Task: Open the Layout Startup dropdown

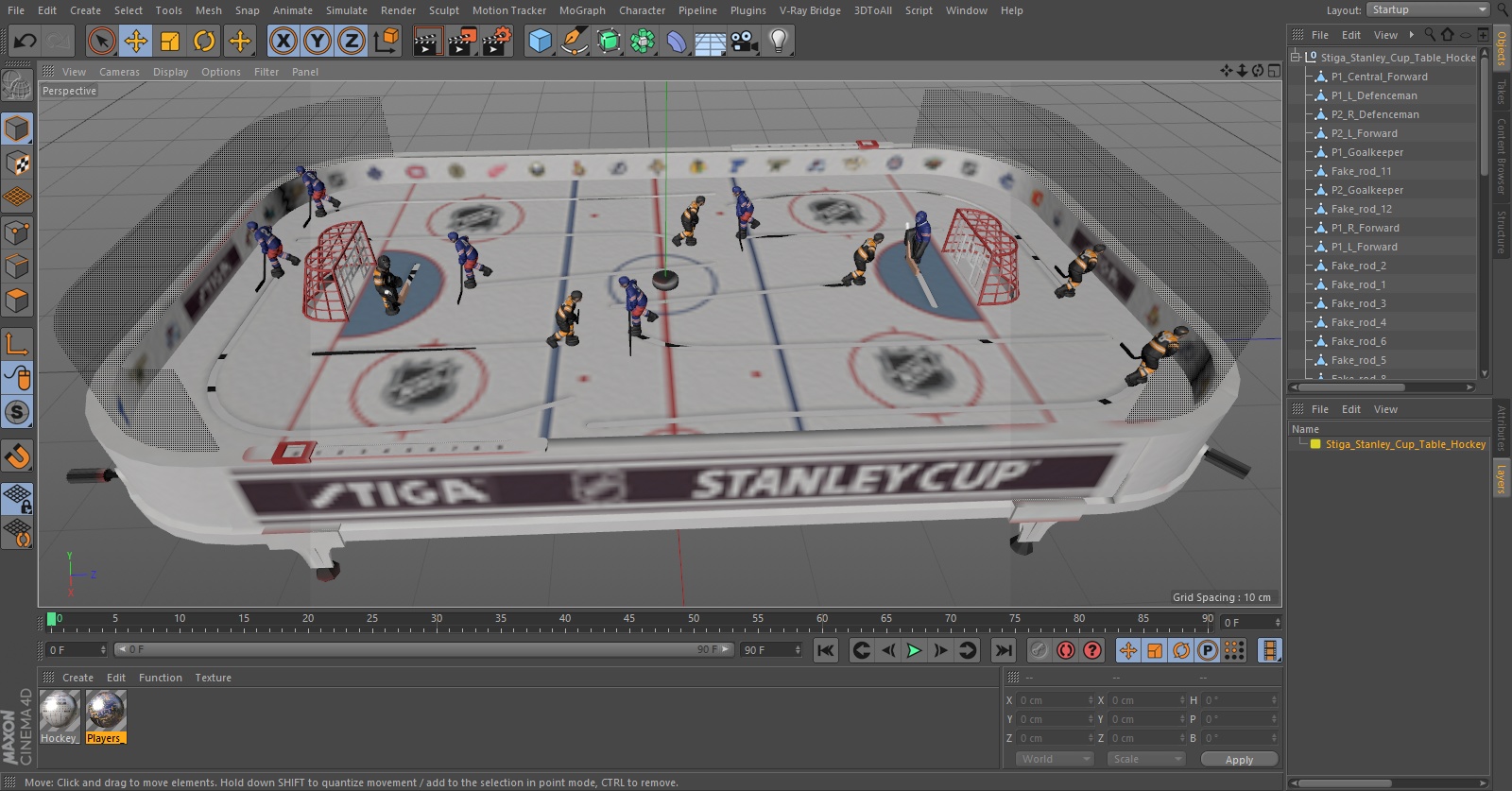Action: tap(1428, 9)
